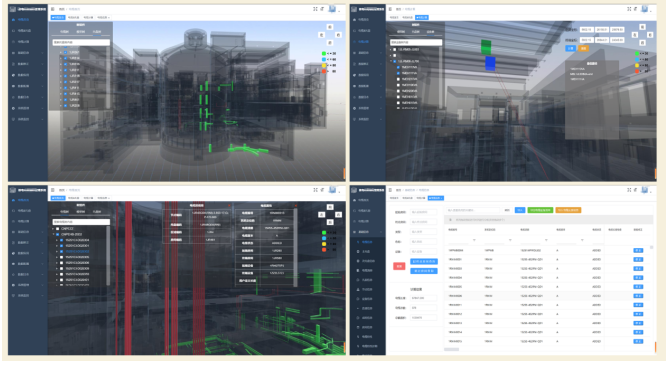Click the right arrow view control in blue-cube scene
The image size is (668, 370).
[650, 35]
